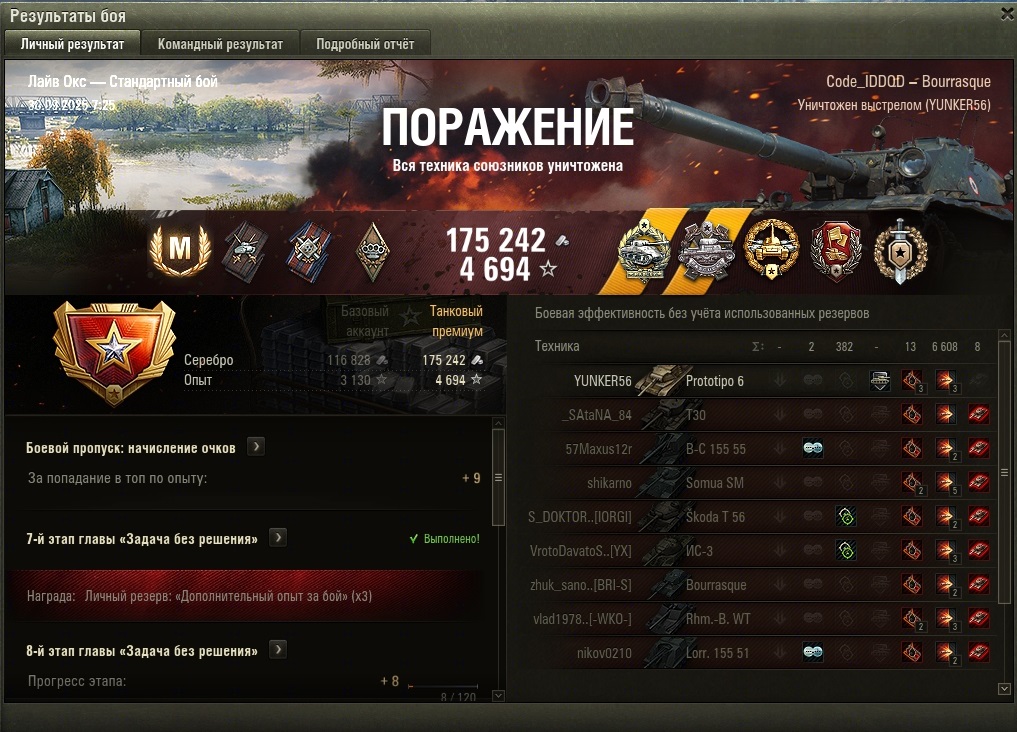Click the left panel scrollbar handle

(499, 477)
